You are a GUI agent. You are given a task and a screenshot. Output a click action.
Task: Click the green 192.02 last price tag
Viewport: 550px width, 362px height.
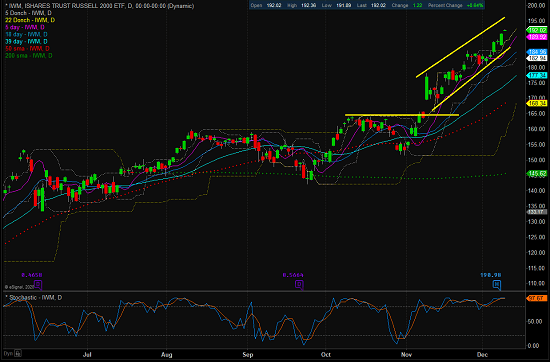click(537, 31)
